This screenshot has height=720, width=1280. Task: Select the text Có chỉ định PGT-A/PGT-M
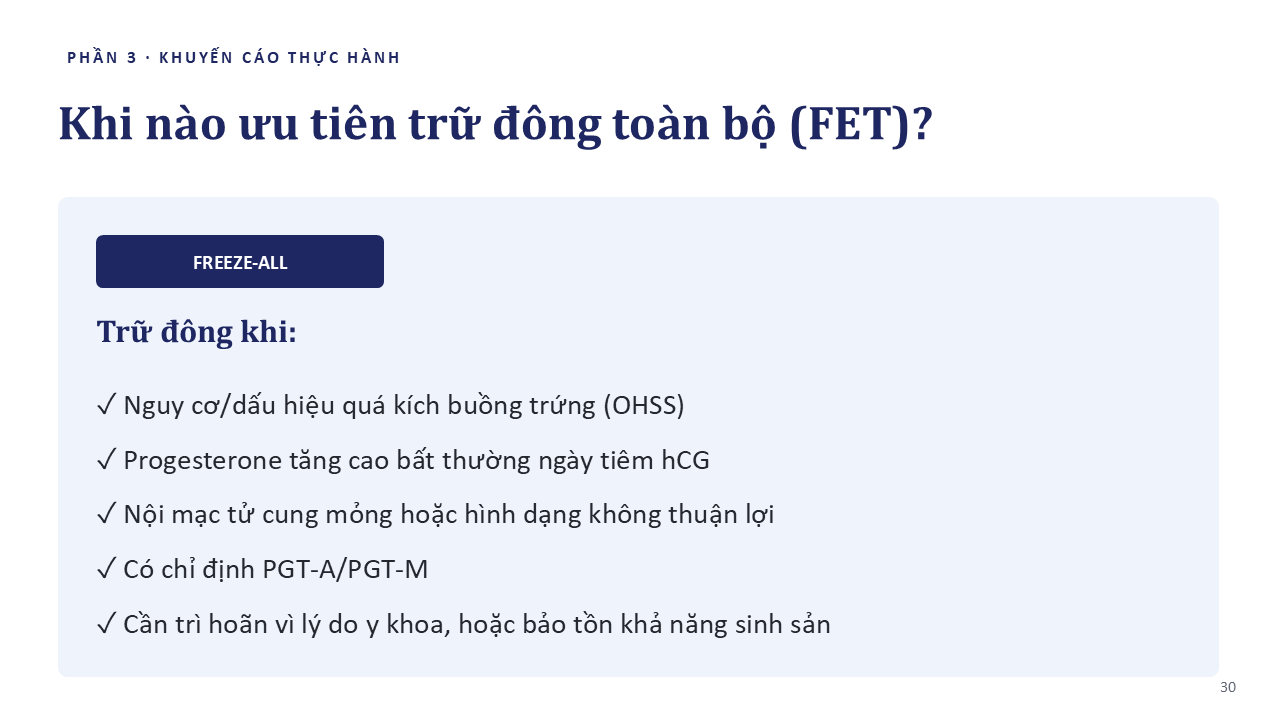click(276, 570)
